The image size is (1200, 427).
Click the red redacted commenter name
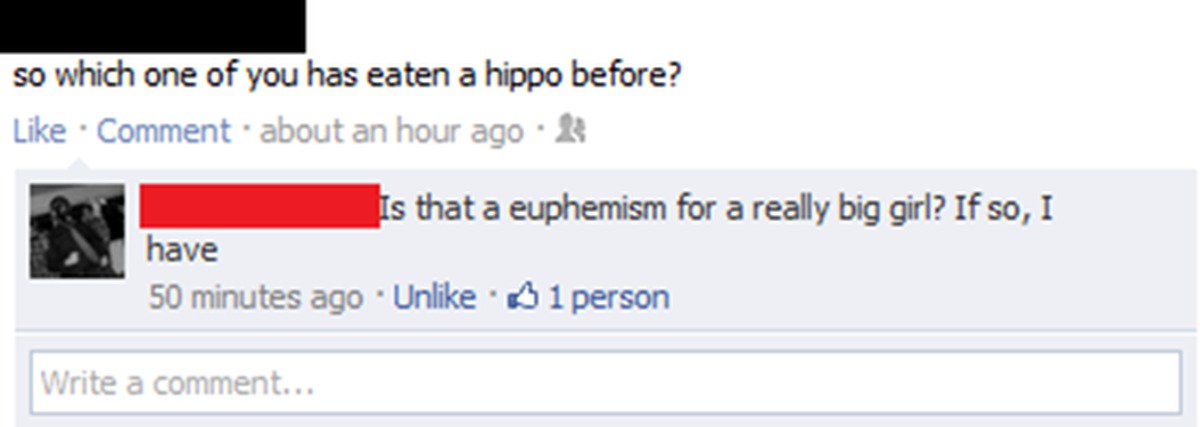coord(259,205)
